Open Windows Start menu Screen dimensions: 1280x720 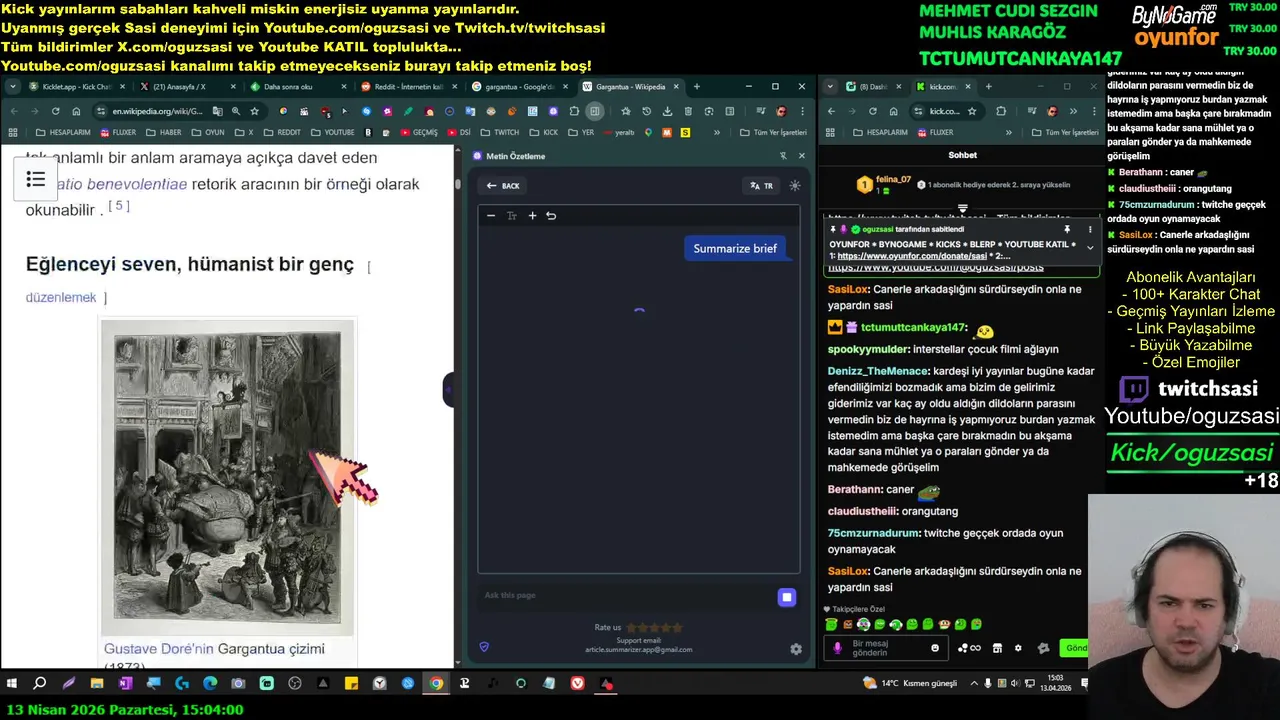coord(12,684)
